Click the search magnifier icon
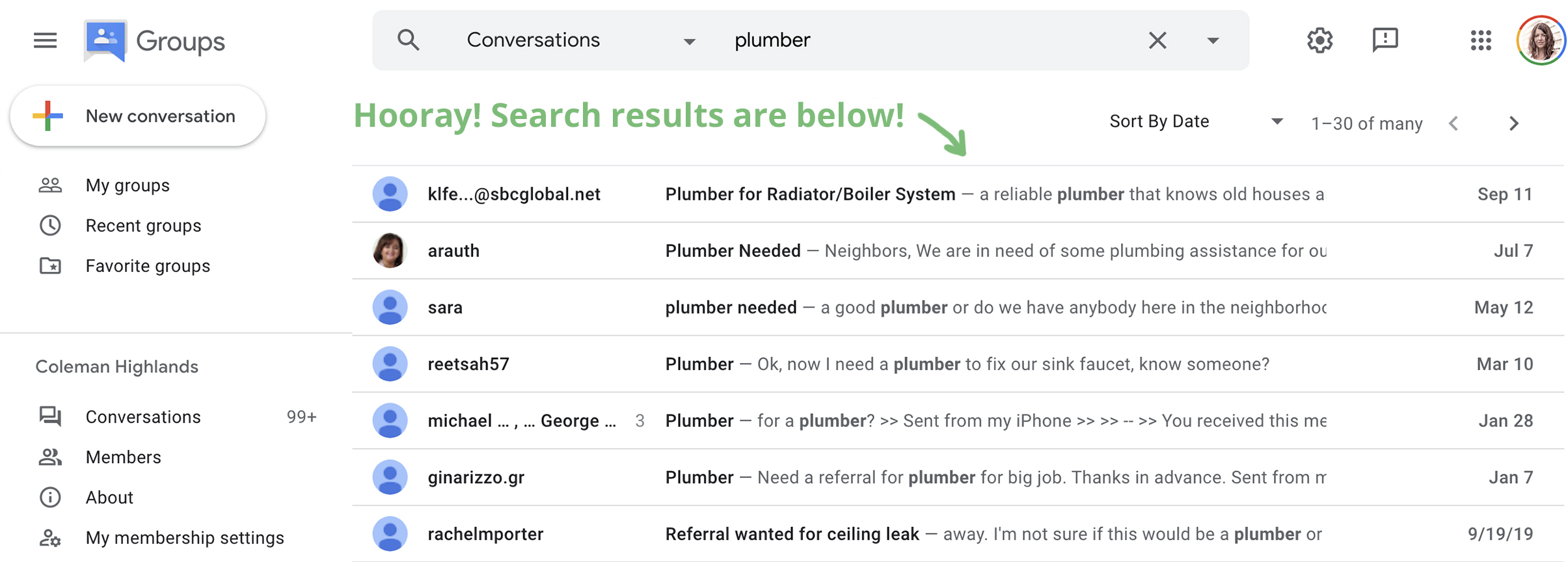The width and height of the screenshot is (1568, 562). [x=408, y=40]
